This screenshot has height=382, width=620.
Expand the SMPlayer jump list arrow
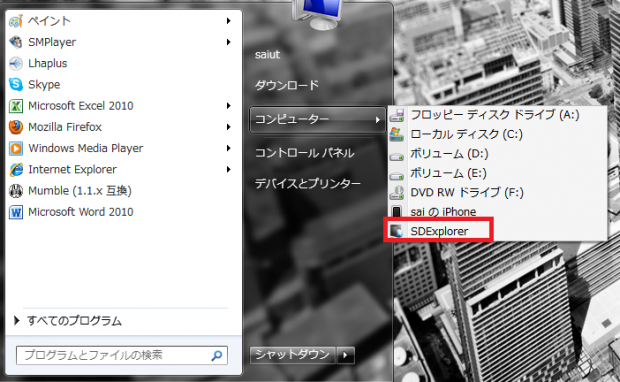(229, 42)
